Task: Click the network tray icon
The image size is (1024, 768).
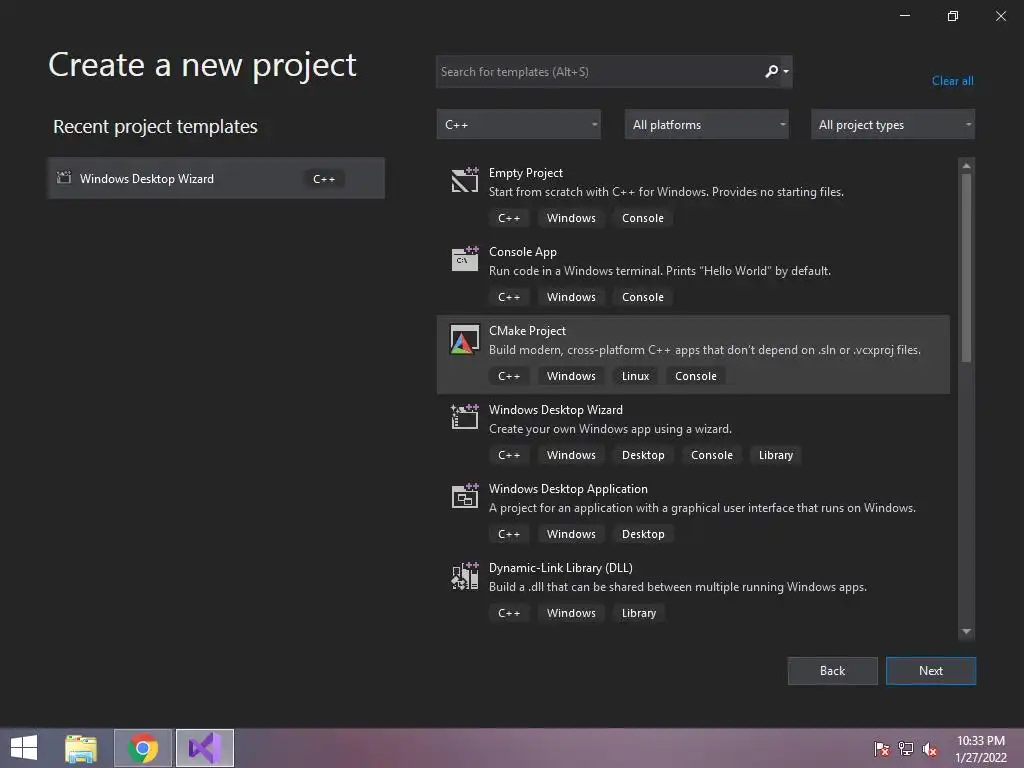Action: pyautogui.click(x=906, y=749)
